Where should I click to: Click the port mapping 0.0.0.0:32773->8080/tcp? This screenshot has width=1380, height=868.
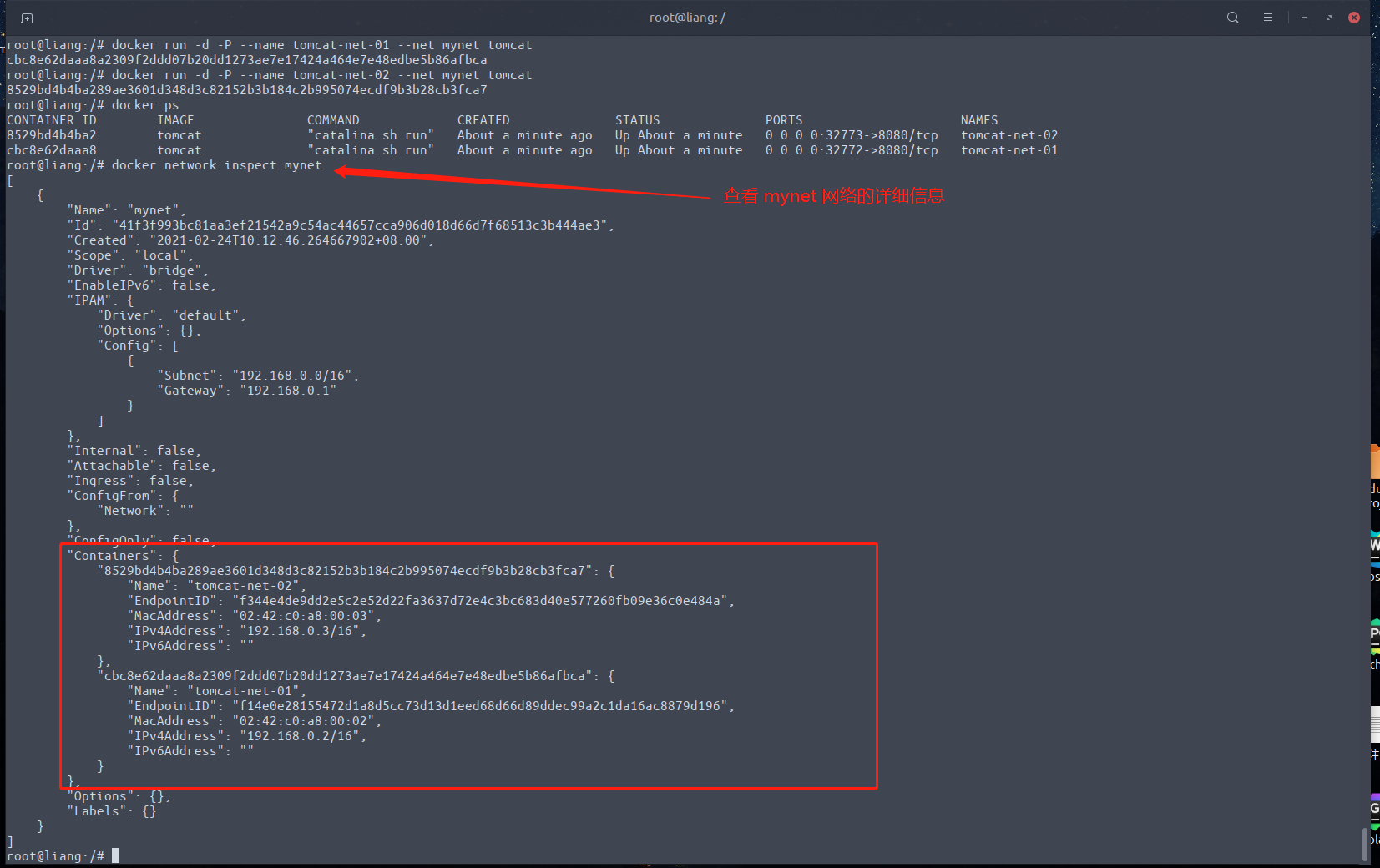click(851, 135)
